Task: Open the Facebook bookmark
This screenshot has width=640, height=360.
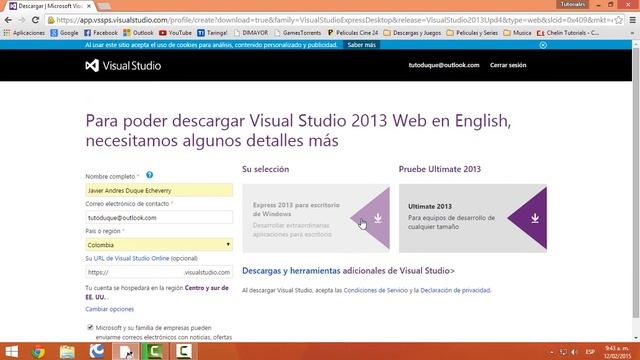Action: [101, 33]
